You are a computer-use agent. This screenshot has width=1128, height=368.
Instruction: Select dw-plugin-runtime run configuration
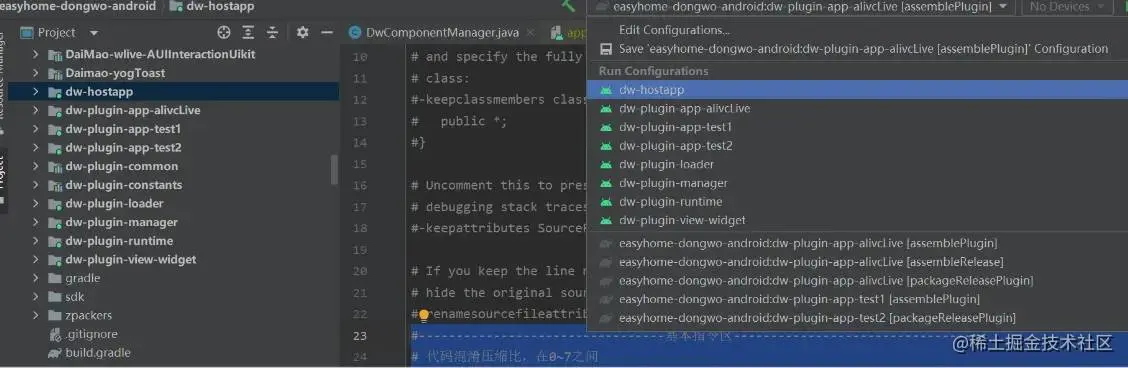point(857,202)
